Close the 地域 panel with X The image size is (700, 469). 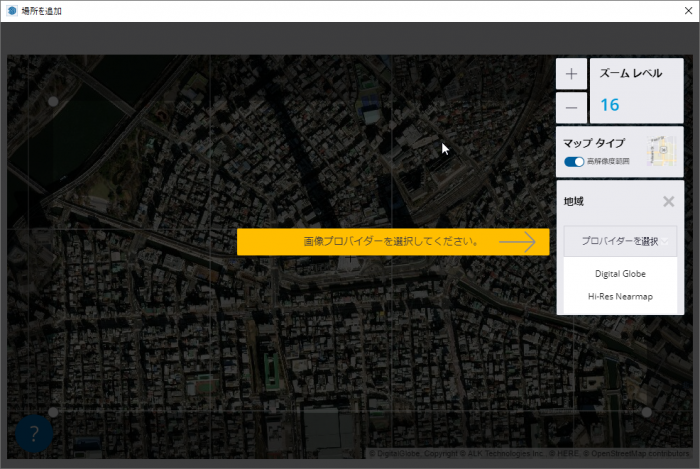(x=668, y=201)
